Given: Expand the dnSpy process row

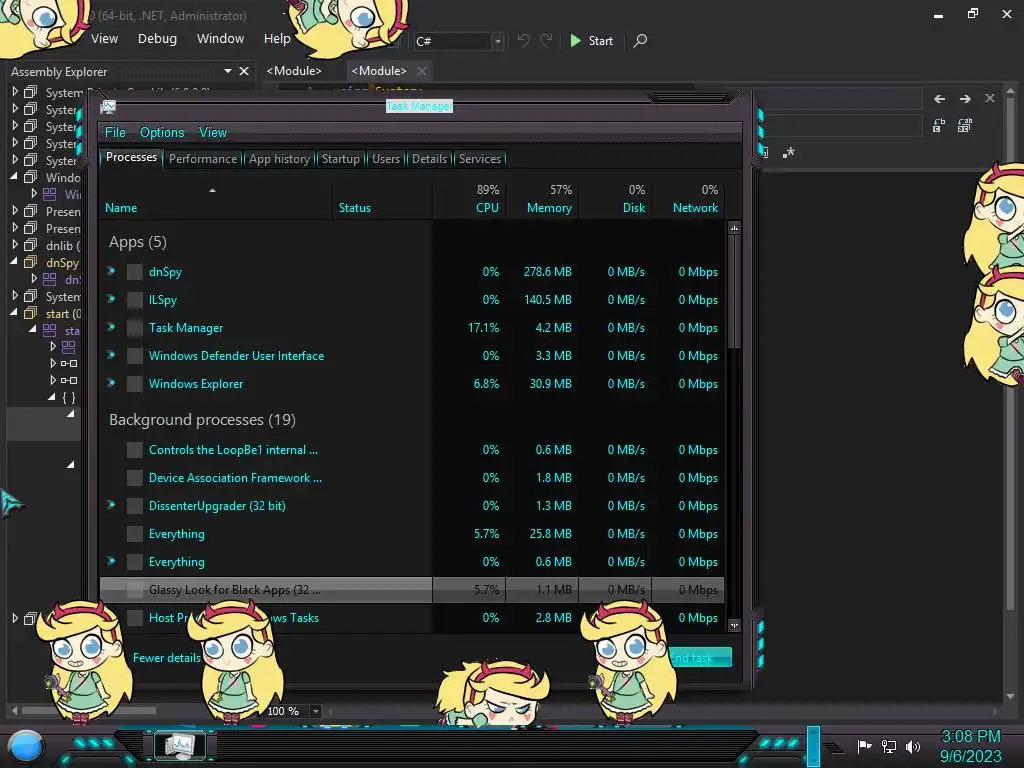Looking at the screenshot, I should [x=111, y=271].
